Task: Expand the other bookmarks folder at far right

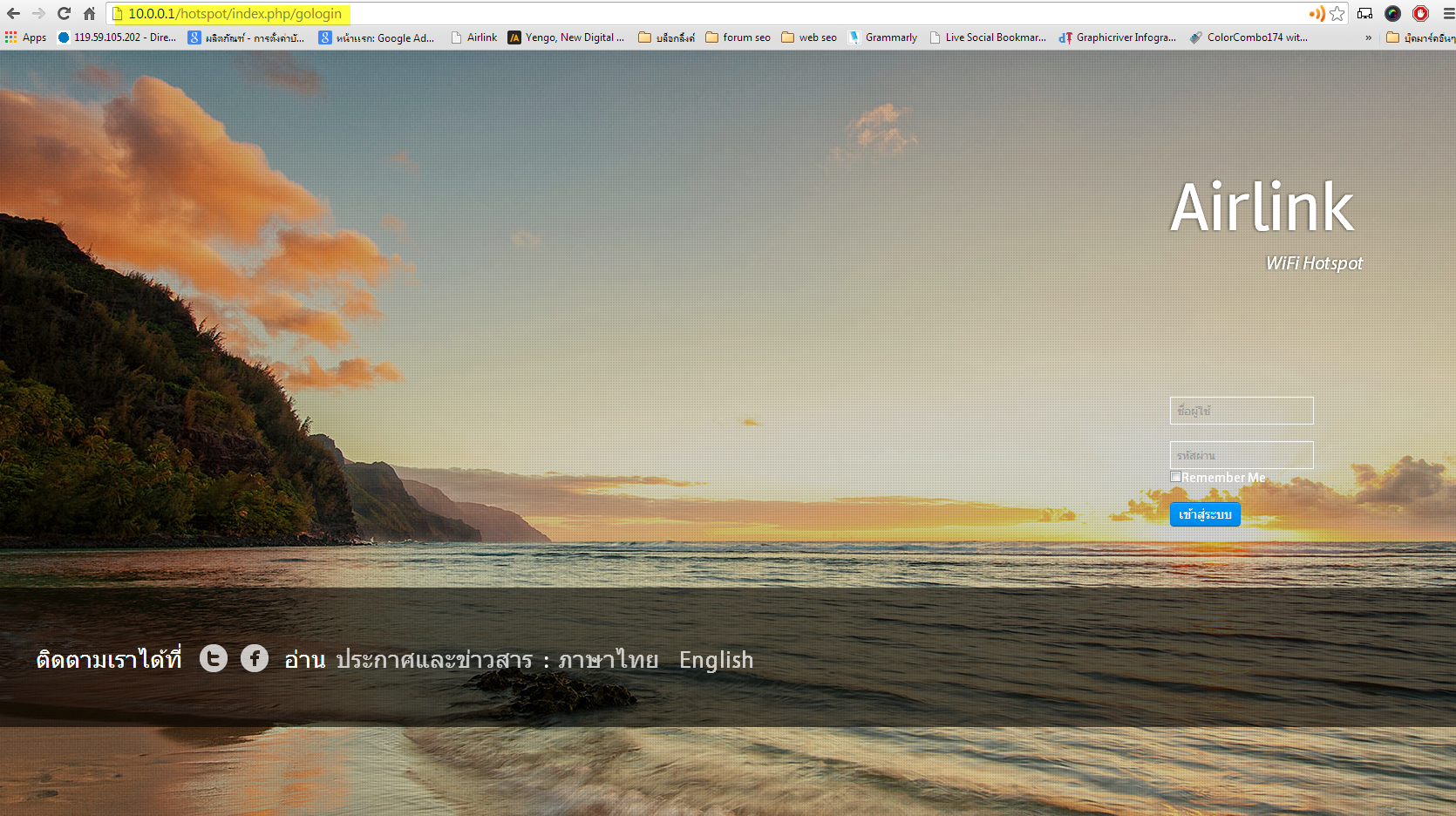Action: click(1420, 37)
